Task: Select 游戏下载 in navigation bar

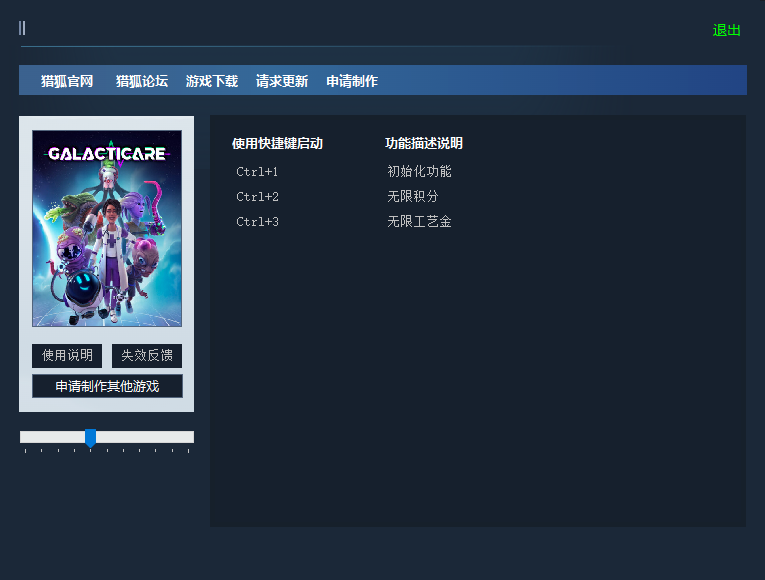Action: [212, 81]
